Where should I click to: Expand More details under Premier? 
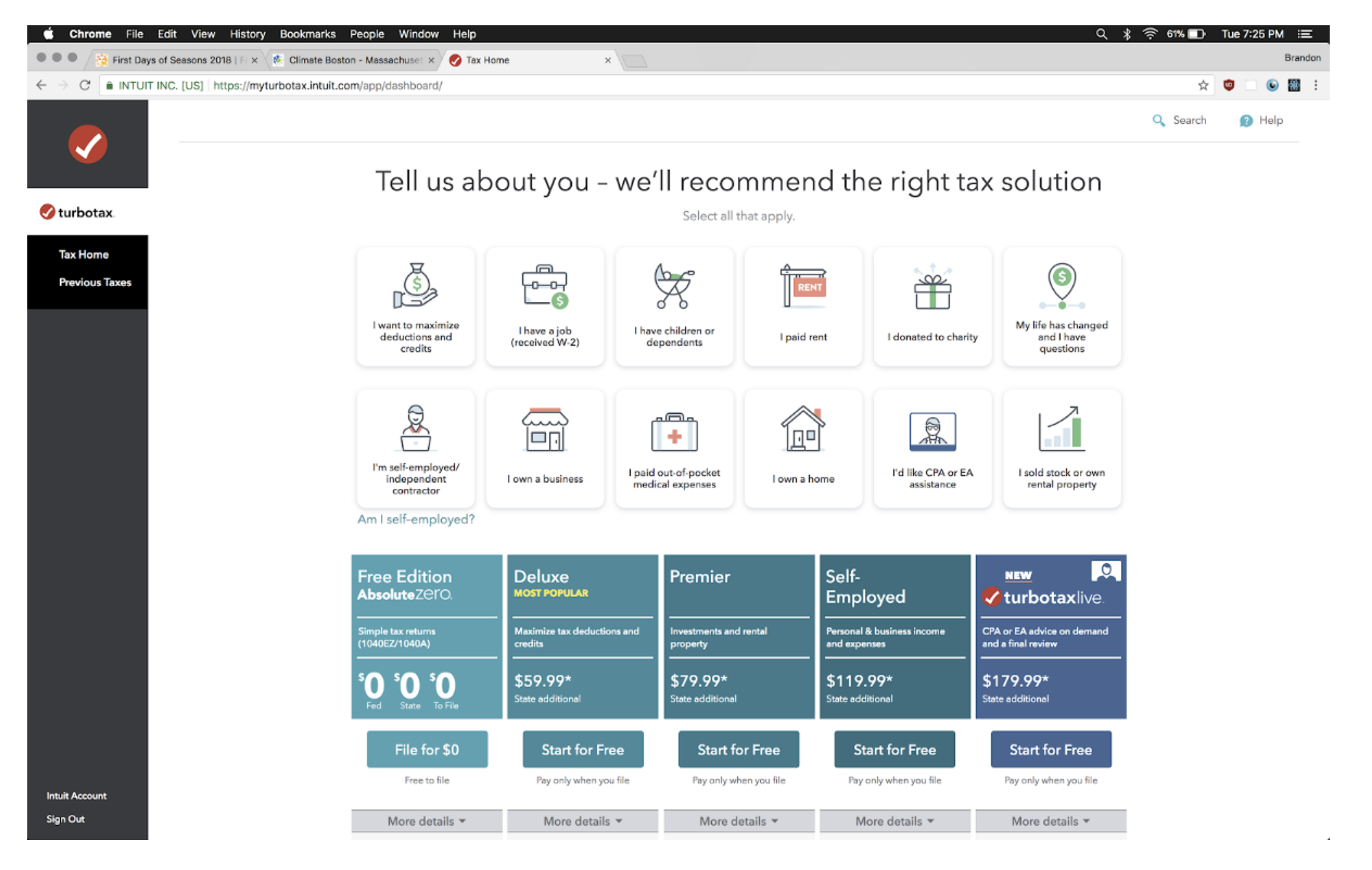click(739, 821)
